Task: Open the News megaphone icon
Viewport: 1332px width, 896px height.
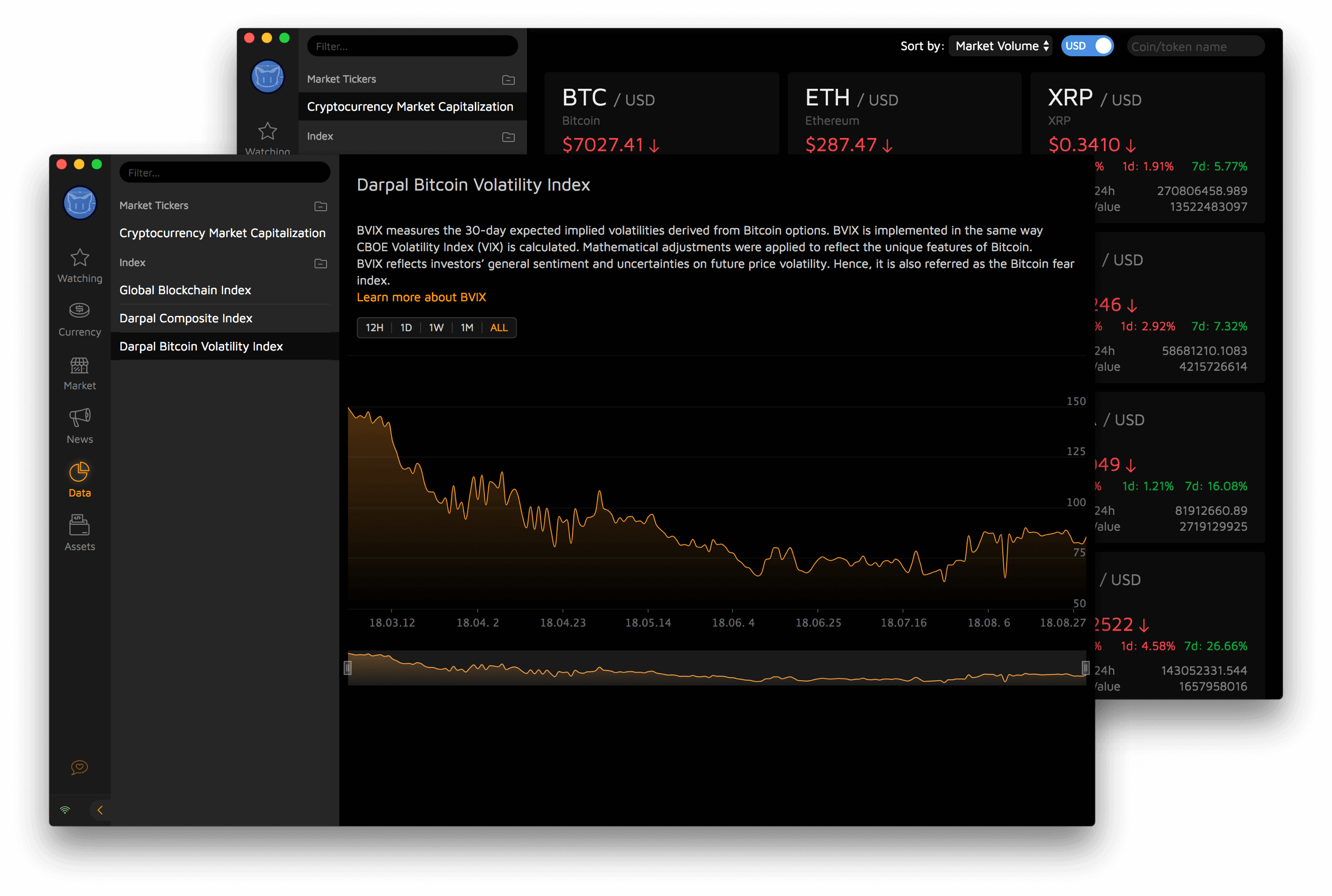Action: pyautogui.click(x=79, y=418)
